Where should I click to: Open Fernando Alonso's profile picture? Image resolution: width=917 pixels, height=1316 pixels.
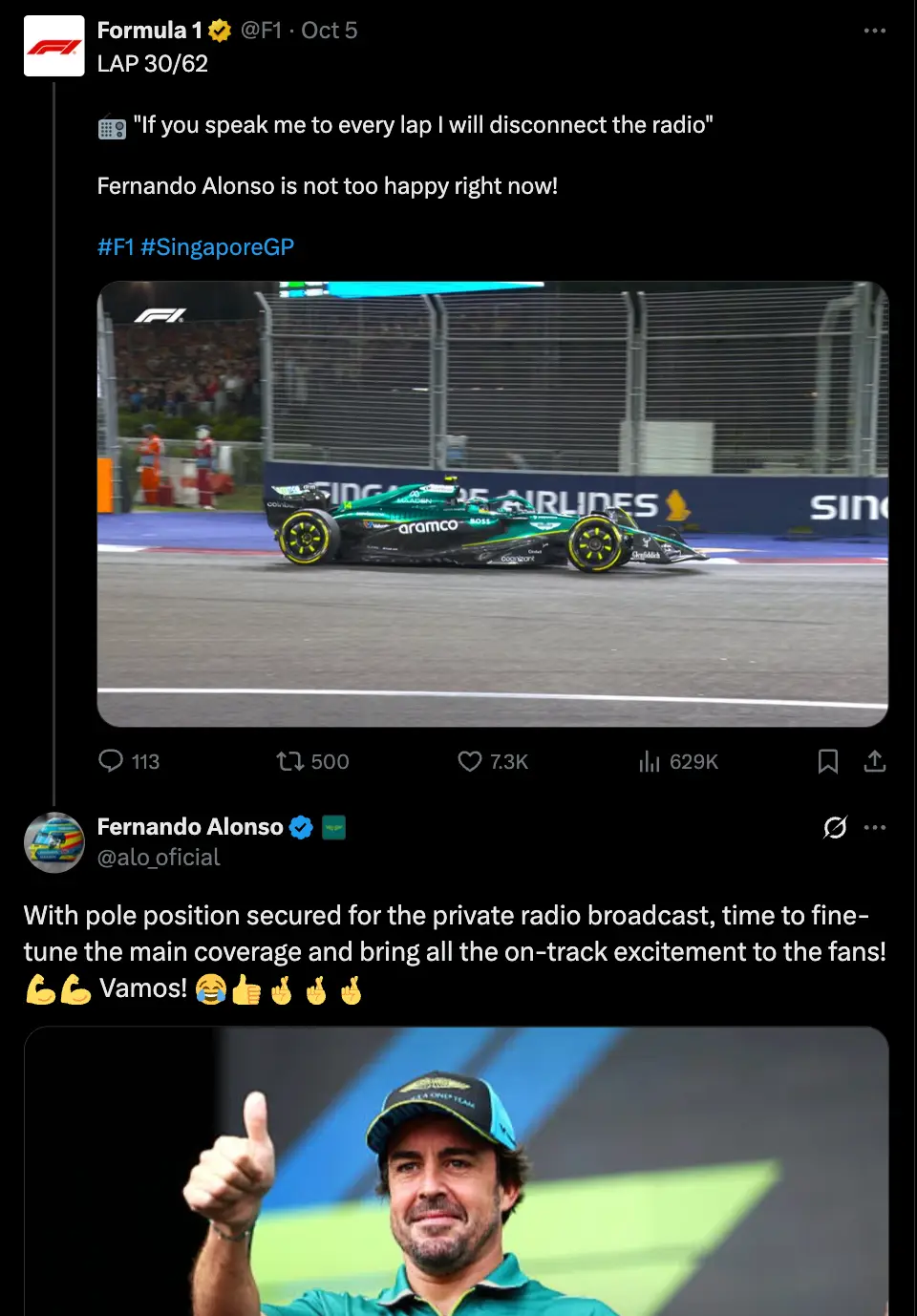[54, 842]
